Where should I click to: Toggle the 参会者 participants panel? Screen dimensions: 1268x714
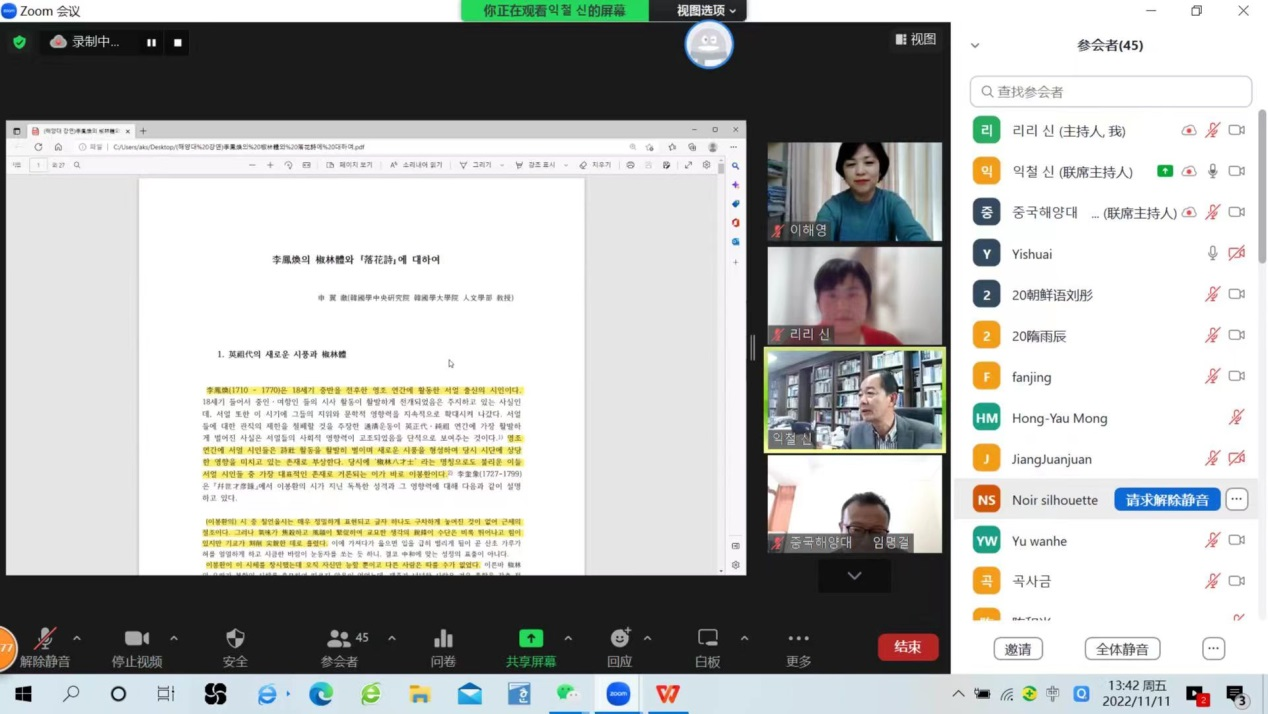[x=340, y=647]
